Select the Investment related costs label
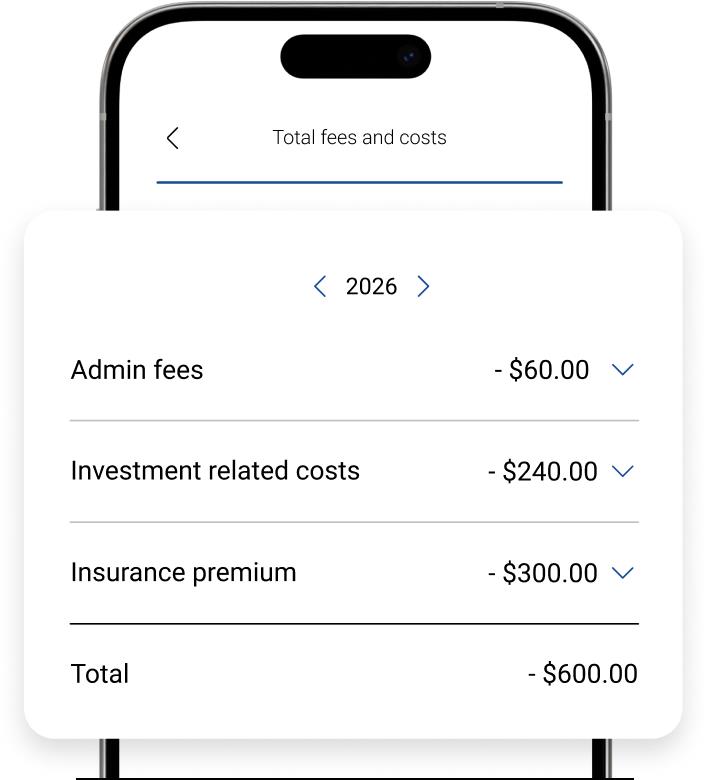The height and width of the screenshot is (780, 712). (215, 471)
